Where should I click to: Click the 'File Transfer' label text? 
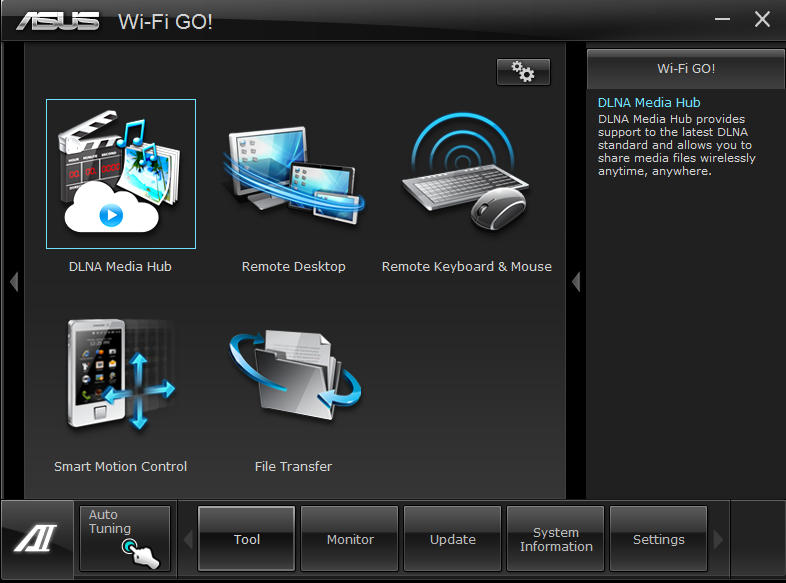coord(293,467)
